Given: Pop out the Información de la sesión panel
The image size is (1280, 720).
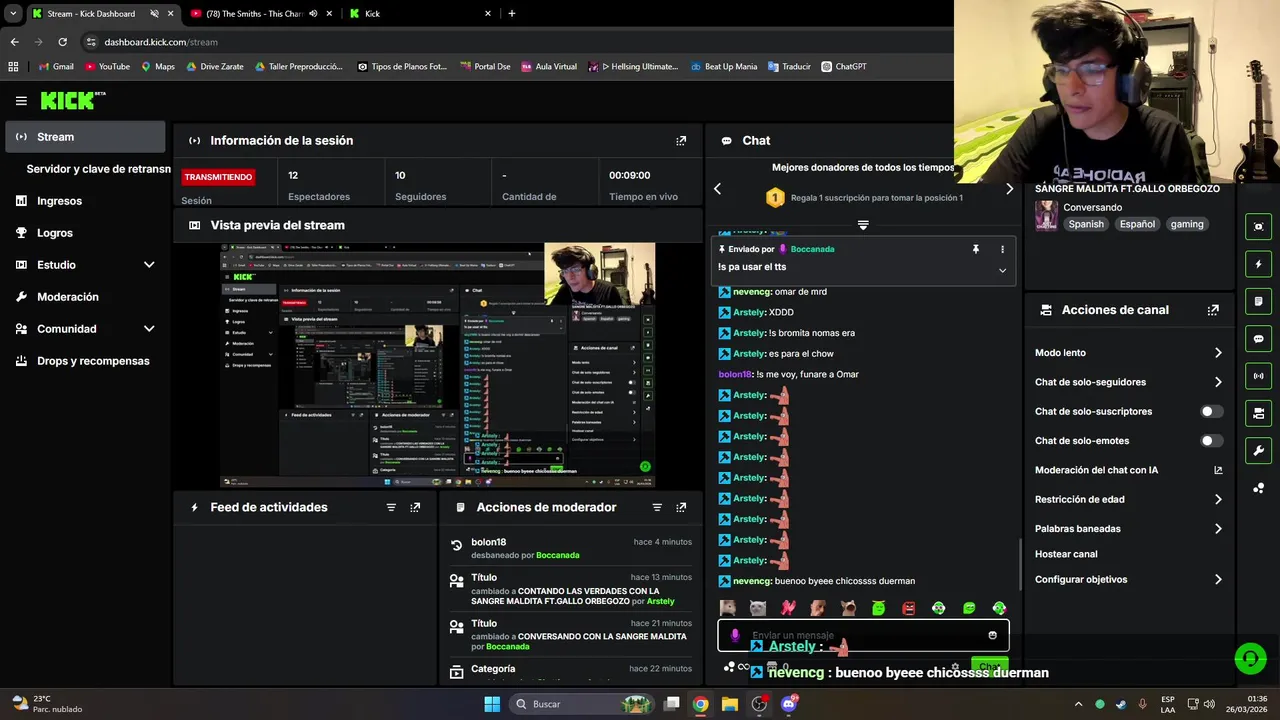Looking at the screenshot, I should click(681, 141).
